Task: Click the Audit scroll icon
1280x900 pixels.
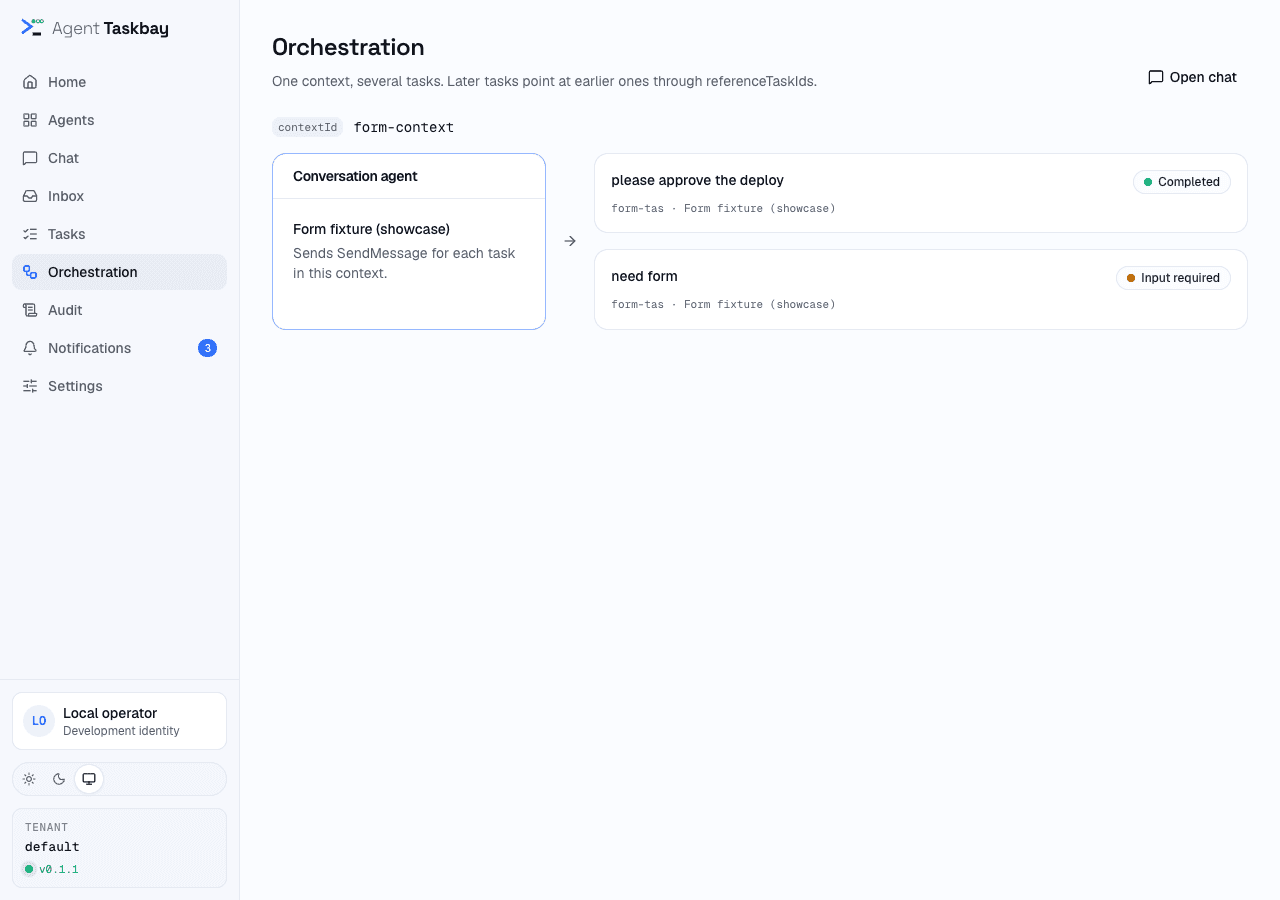Action: tap(30, 310)
